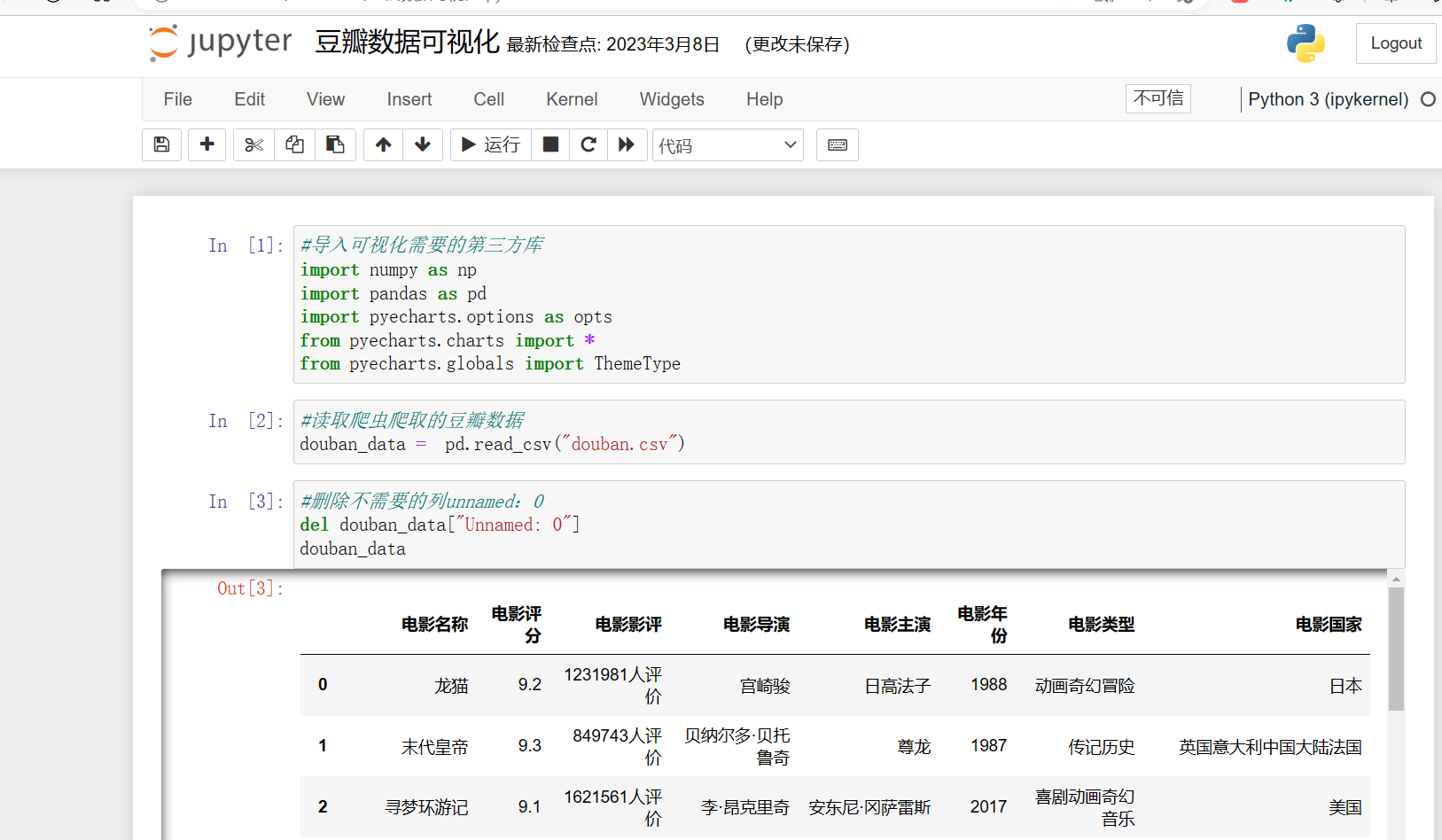The height and width of the screenshot is (840, 1442).
Task: Open the Kernel menu
Action: coord(572,99)
